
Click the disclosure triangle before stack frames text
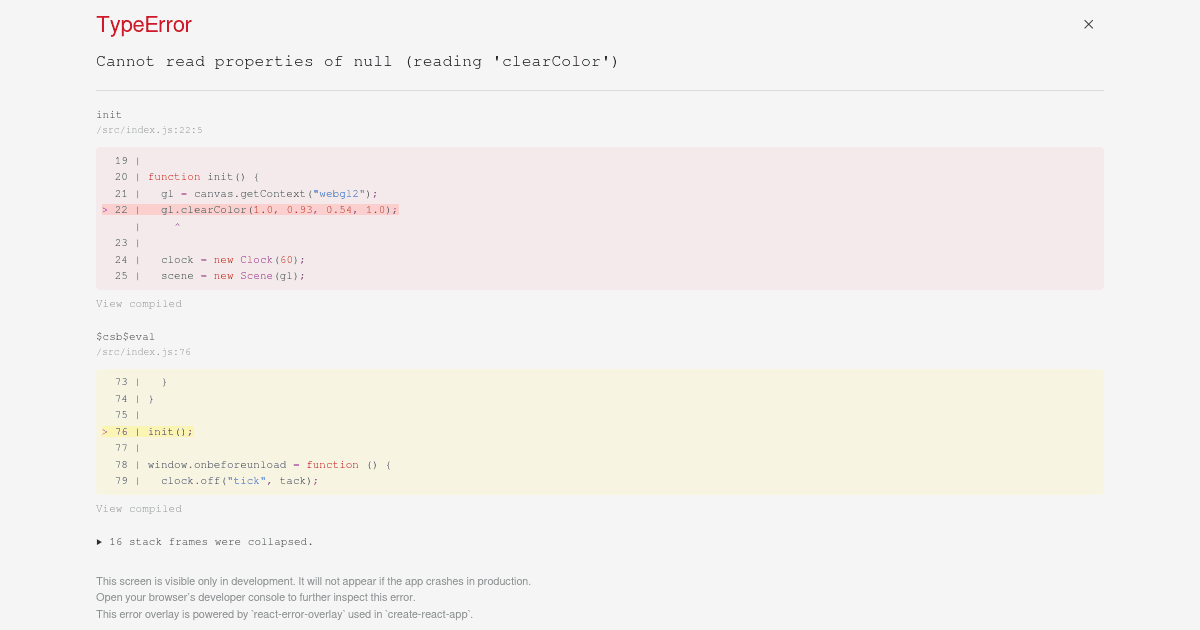(x=99, y=541)
